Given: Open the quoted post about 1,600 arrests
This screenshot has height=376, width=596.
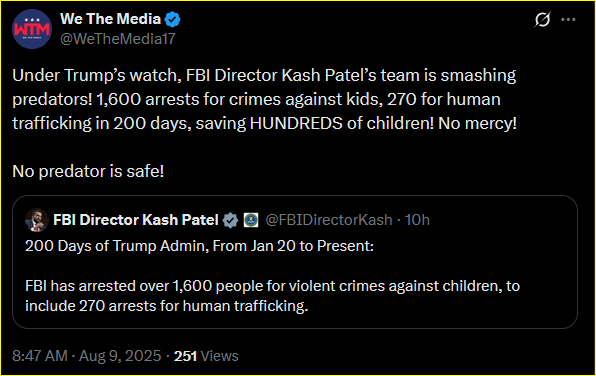Looking at the screenshot, I should tap(295, 262).
